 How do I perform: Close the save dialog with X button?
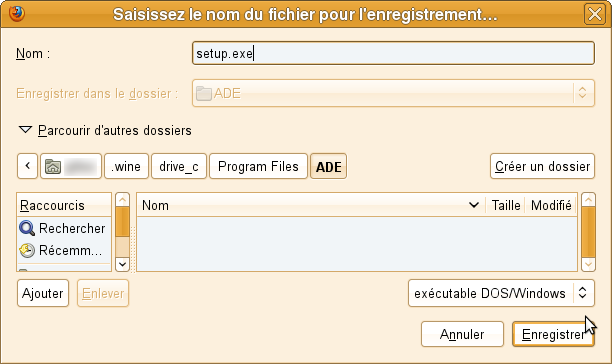[x=594, y=14]
